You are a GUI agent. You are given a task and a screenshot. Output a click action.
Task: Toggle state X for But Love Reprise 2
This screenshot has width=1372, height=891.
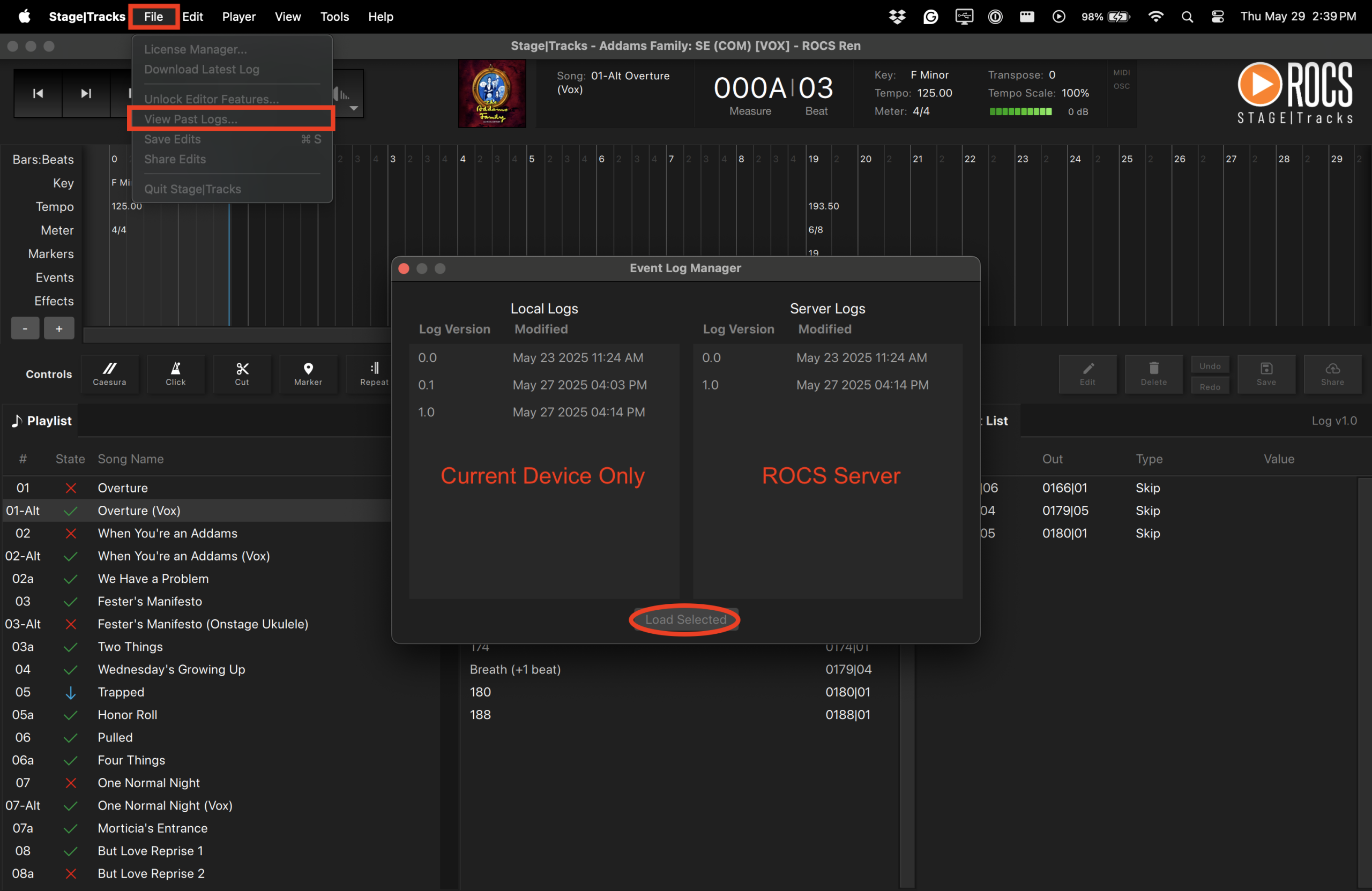(71, 874)
